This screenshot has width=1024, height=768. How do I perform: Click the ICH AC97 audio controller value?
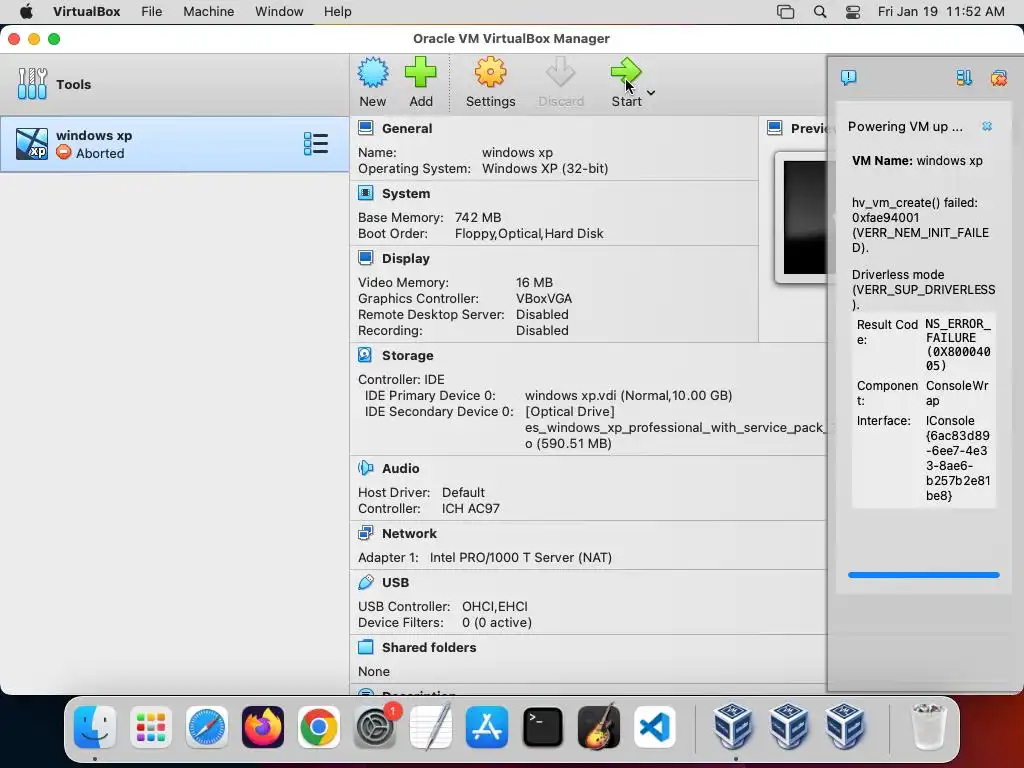(x=470, y=509)
